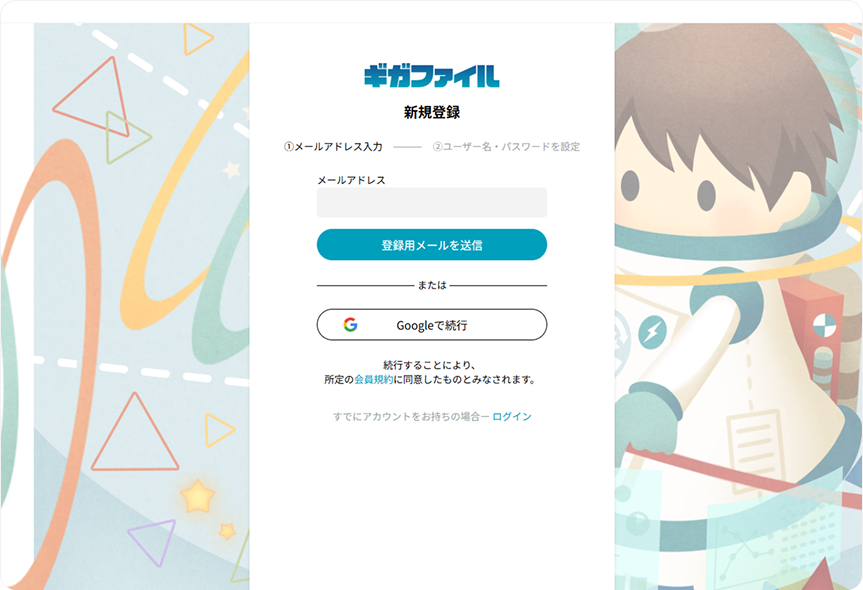Click the ギガファイル logo
The width and height of the screenshot is (863, 590).
tap(432, 76)
